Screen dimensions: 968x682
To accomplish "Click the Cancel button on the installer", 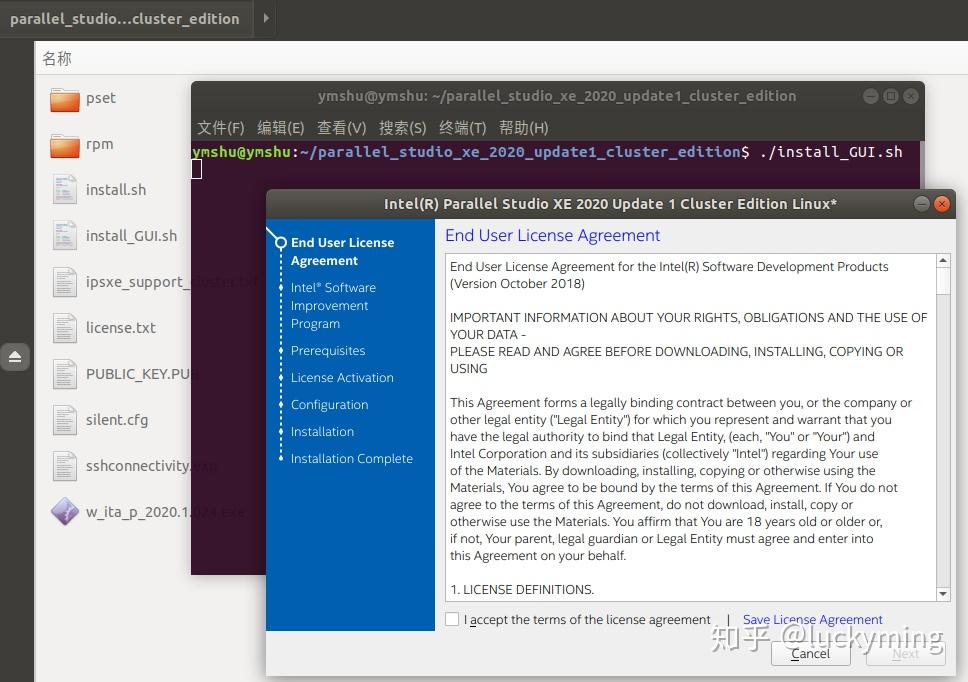I will tap(810, 654).
